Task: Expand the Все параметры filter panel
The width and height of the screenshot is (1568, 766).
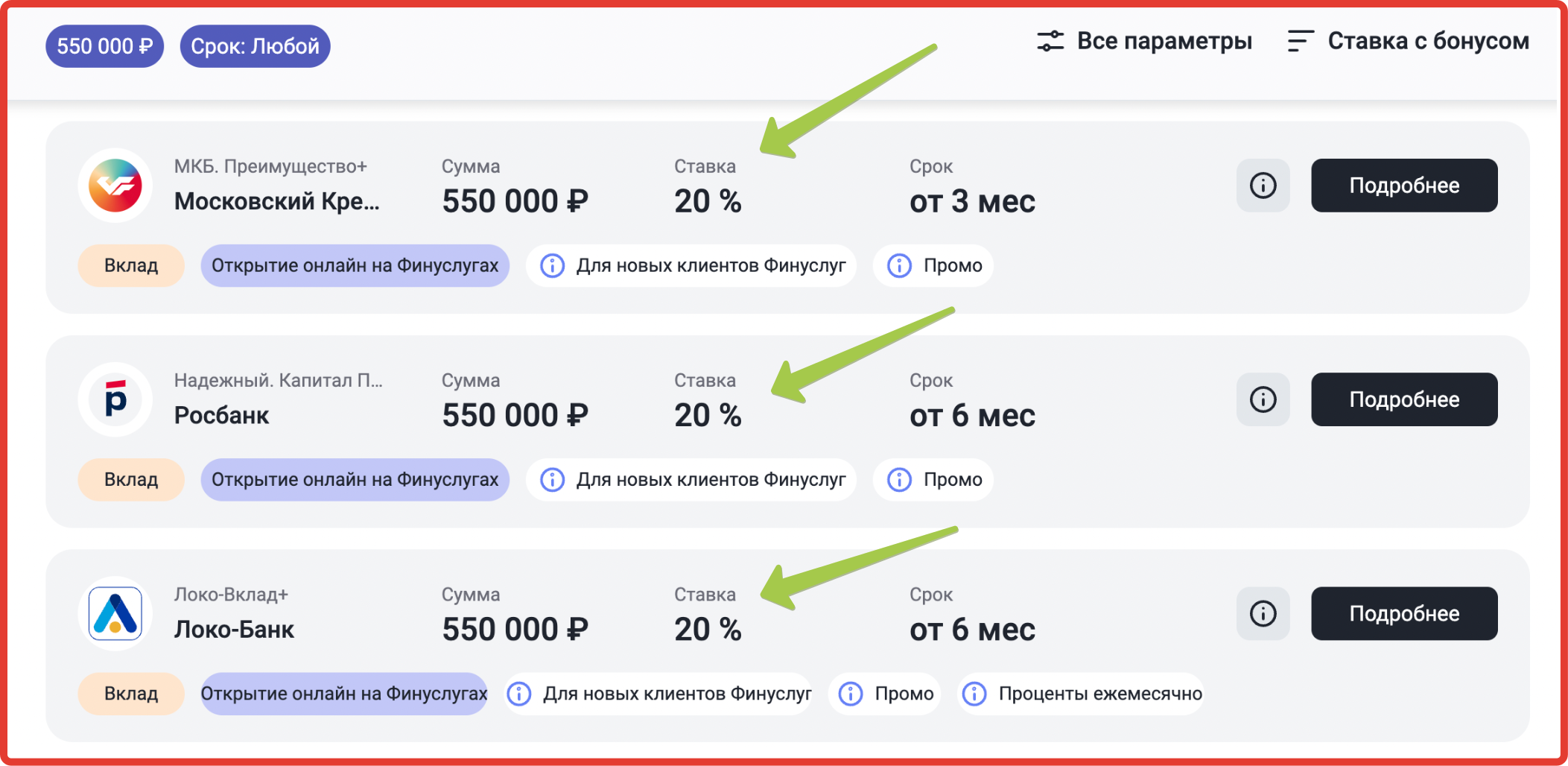Action: point(1164,41)
